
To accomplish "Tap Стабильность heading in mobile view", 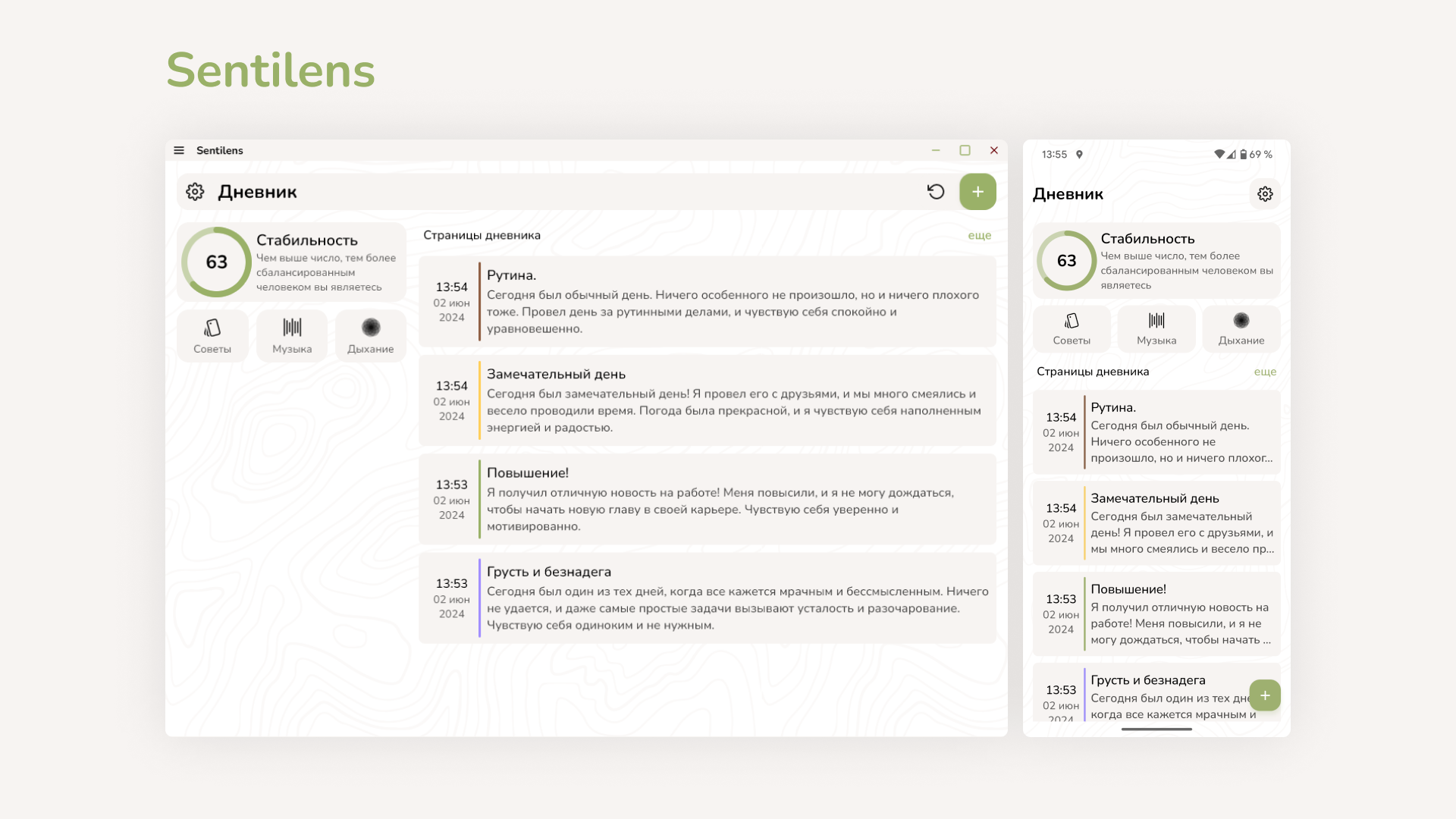I will click(1147, 239).
